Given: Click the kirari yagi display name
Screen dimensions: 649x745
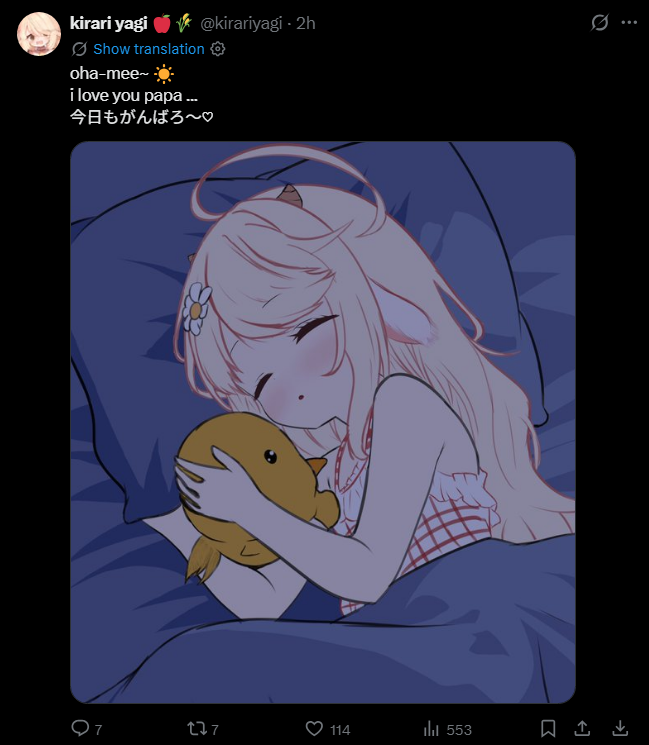Looking at the screenshot, I should (x=108, y=23).
